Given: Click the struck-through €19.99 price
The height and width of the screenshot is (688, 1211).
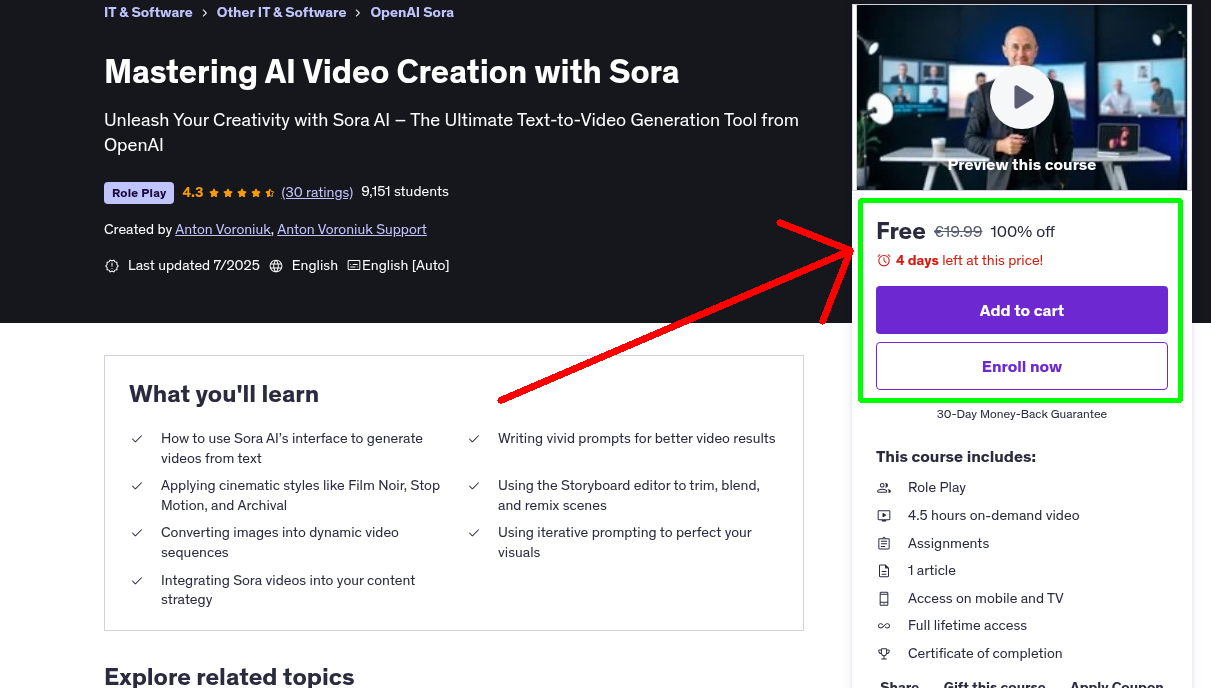Looking at the screenshot, I should click(x=958, y=231).
